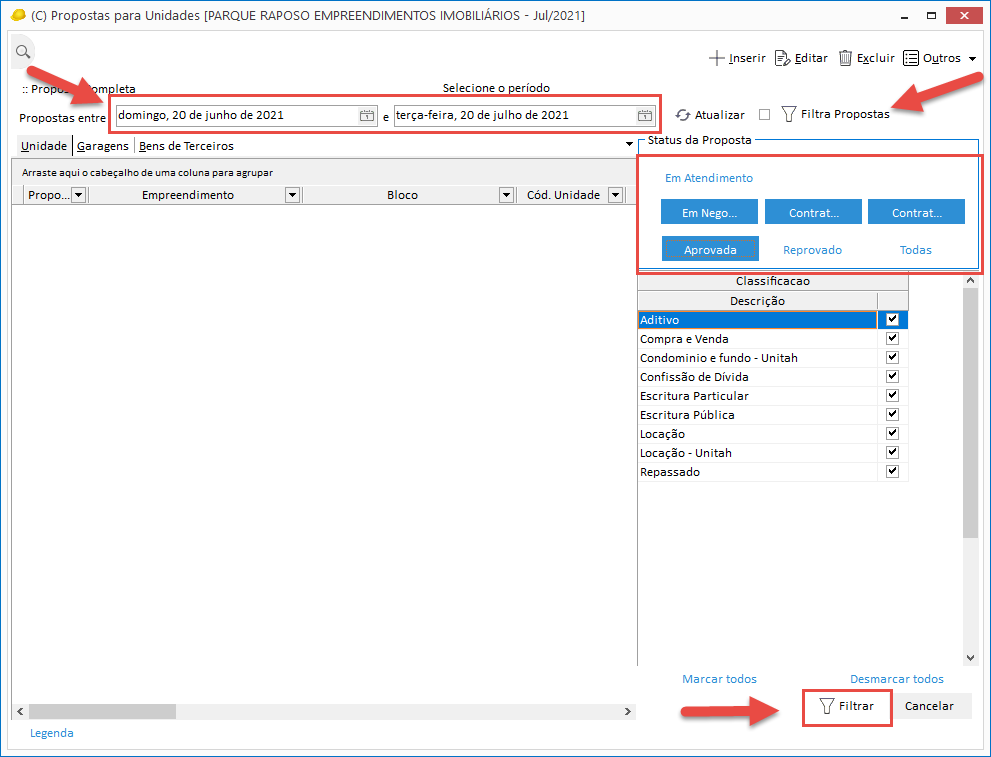Image resolution: width=991 pixels, height=757 pixels.
Task: Click the funnel icon beside Filtra Propostas
Action: point(788,114)
